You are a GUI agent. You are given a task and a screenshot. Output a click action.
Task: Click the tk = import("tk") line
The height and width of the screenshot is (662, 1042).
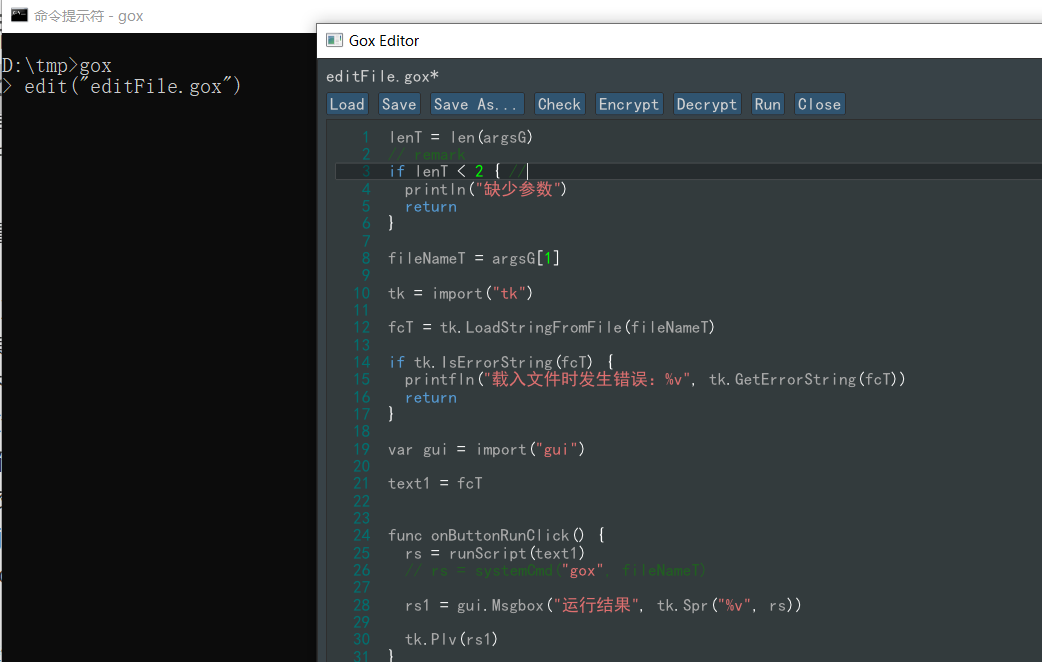pyautogui.click(x=461, y=293)
